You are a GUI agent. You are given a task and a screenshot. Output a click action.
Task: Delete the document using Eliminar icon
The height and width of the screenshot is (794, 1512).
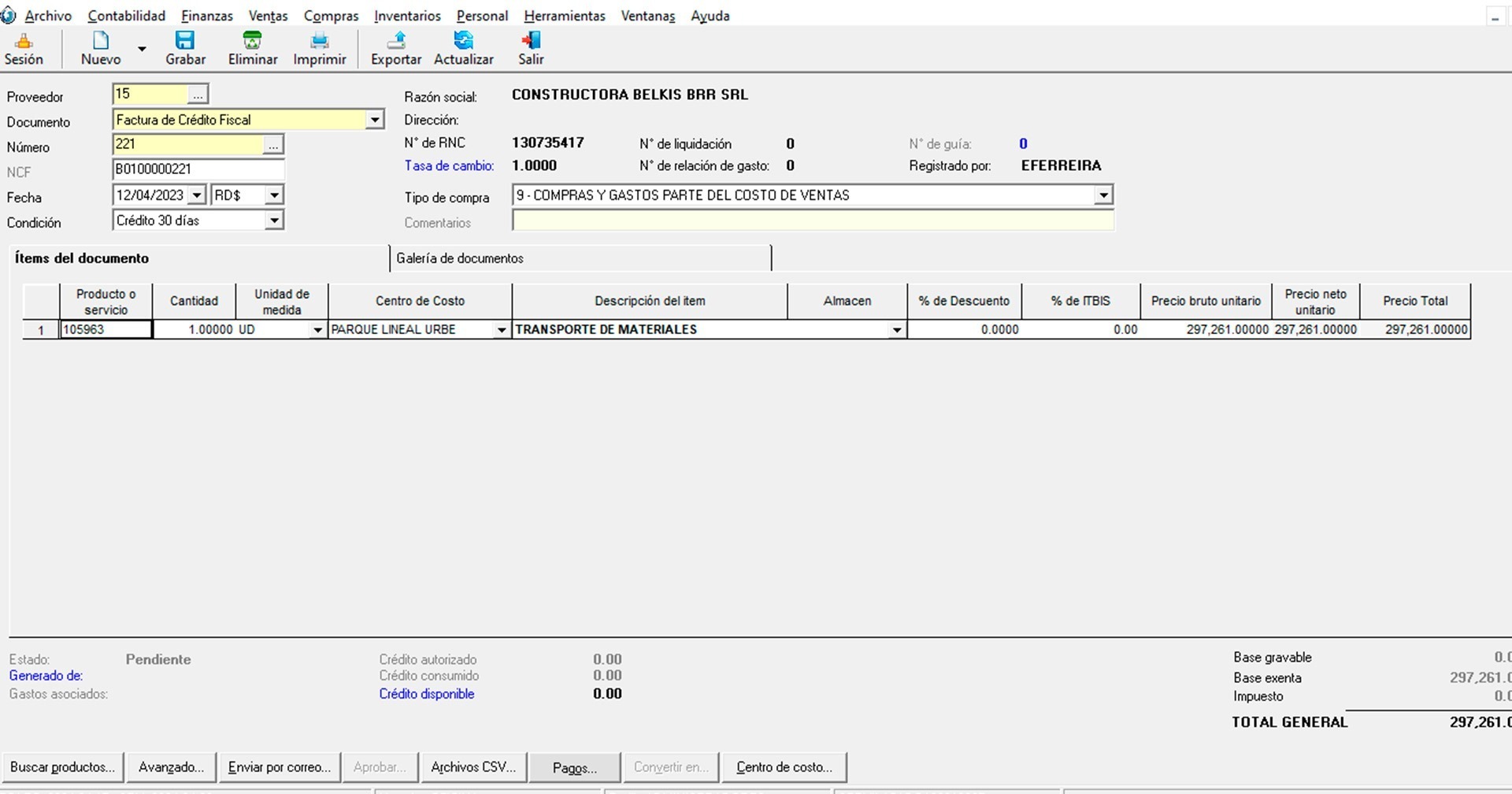tap(252, 49)
